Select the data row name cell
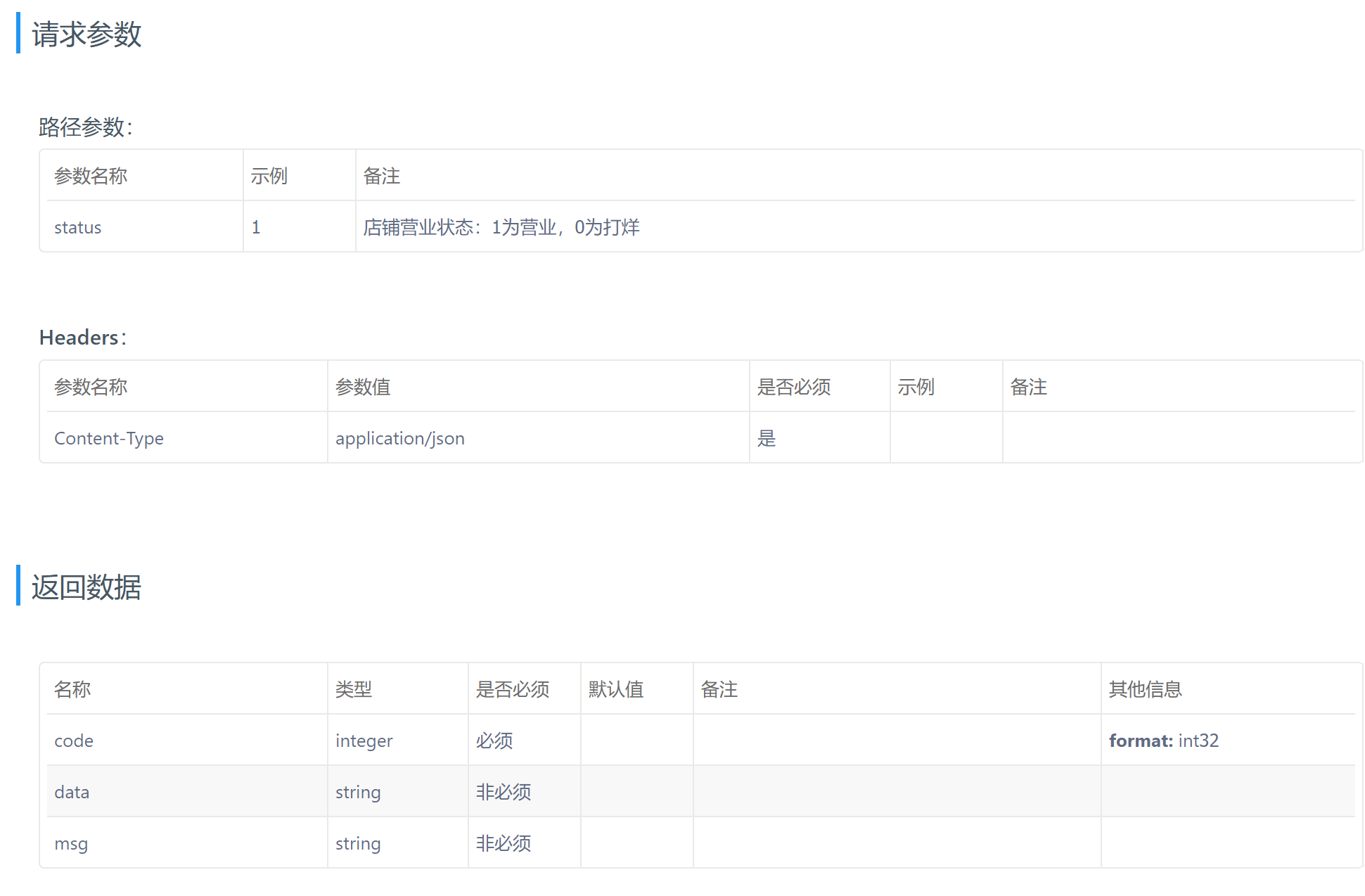Viewport: 1365px width, 896px height. click(72, 792)
